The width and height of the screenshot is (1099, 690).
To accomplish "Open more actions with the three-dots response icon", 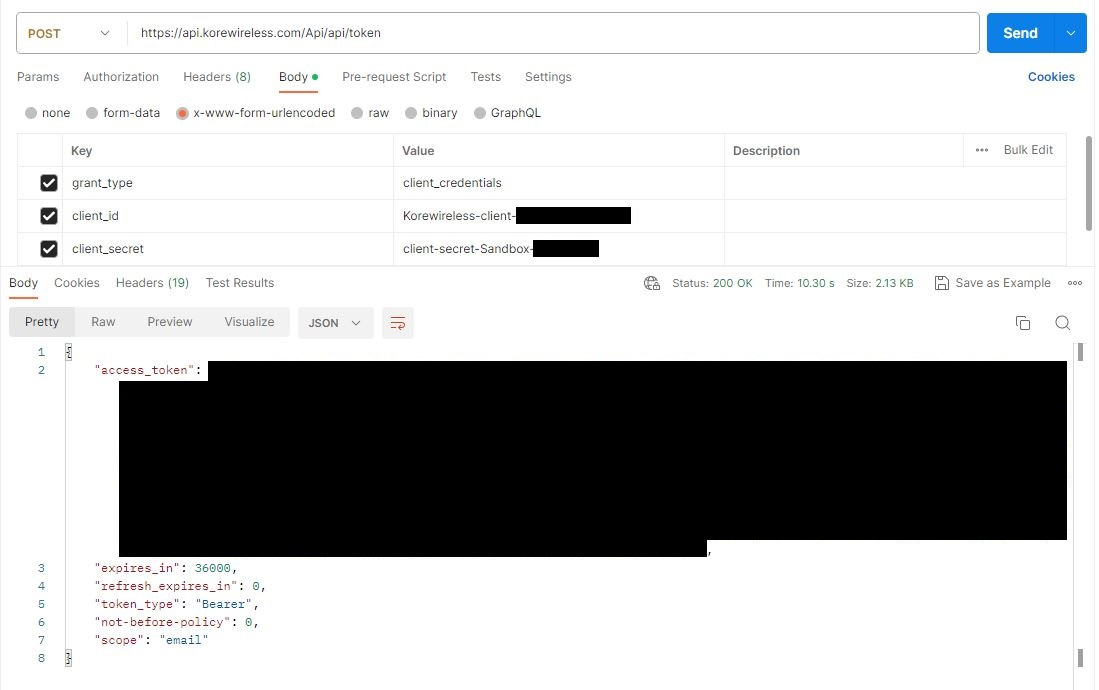I will [x=1075, y=283].
